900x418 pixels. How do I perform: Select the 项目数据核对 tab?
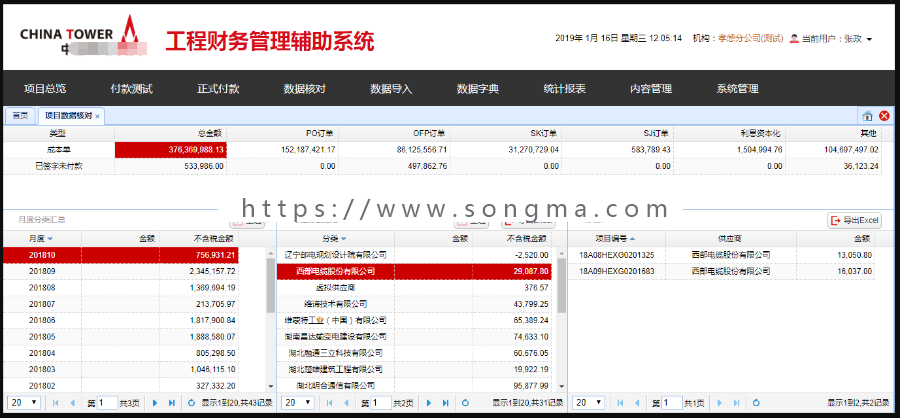point(69,116)
